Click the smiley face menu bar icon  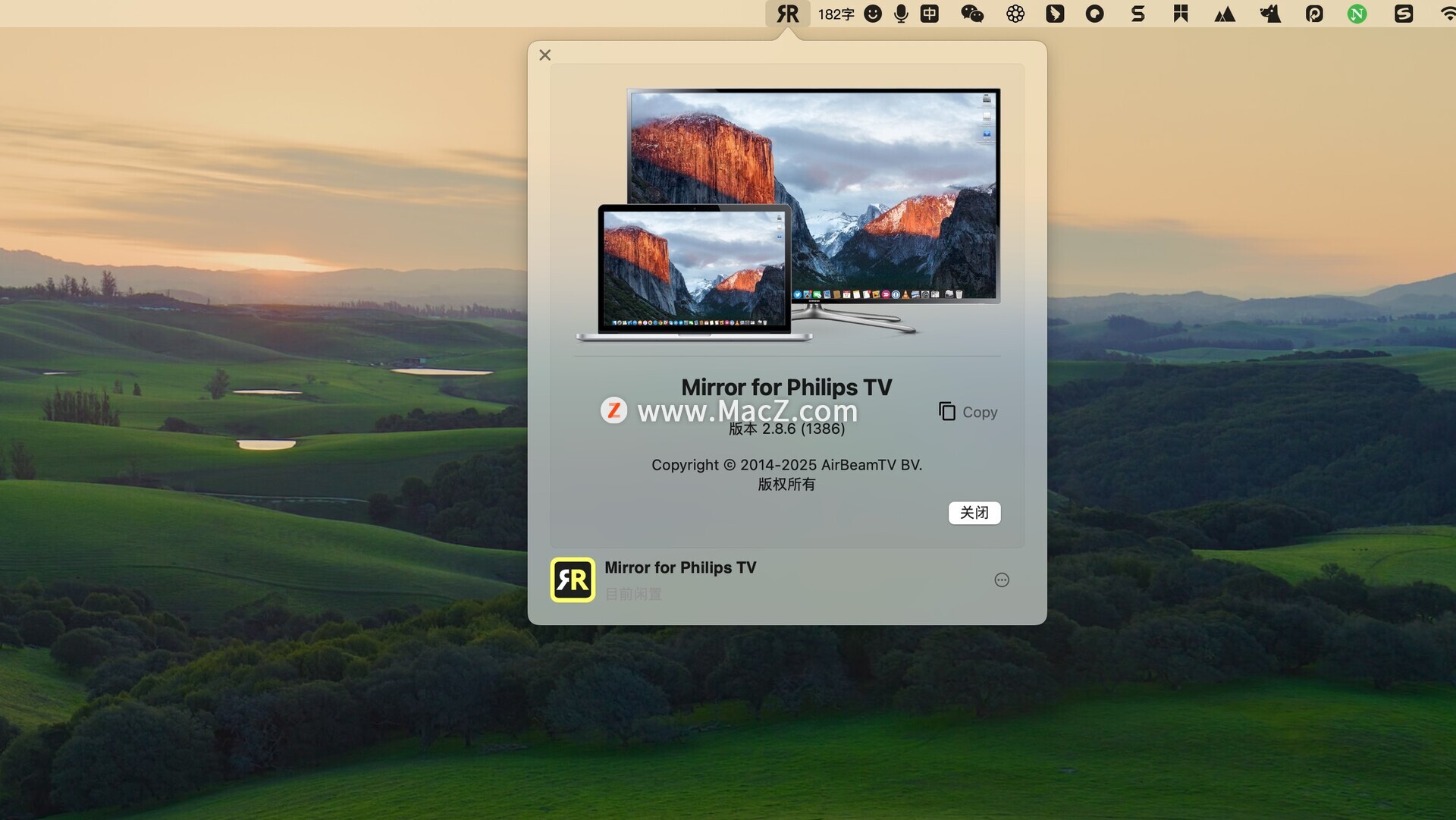(x=873, y=14)
